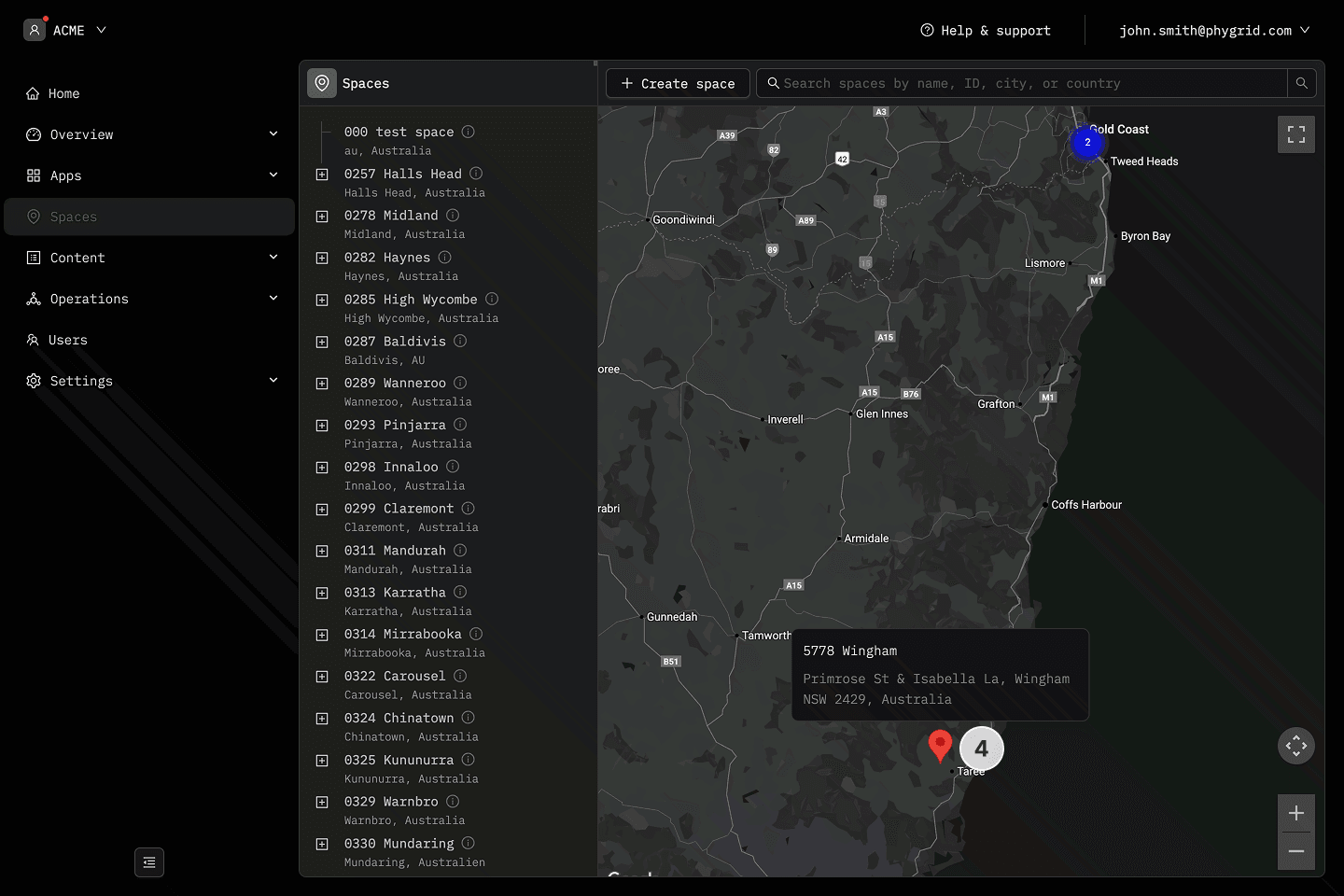This screenshot has width=1344, height=896.
Task: Open john.smith account menu
Action: point(1213,30)
